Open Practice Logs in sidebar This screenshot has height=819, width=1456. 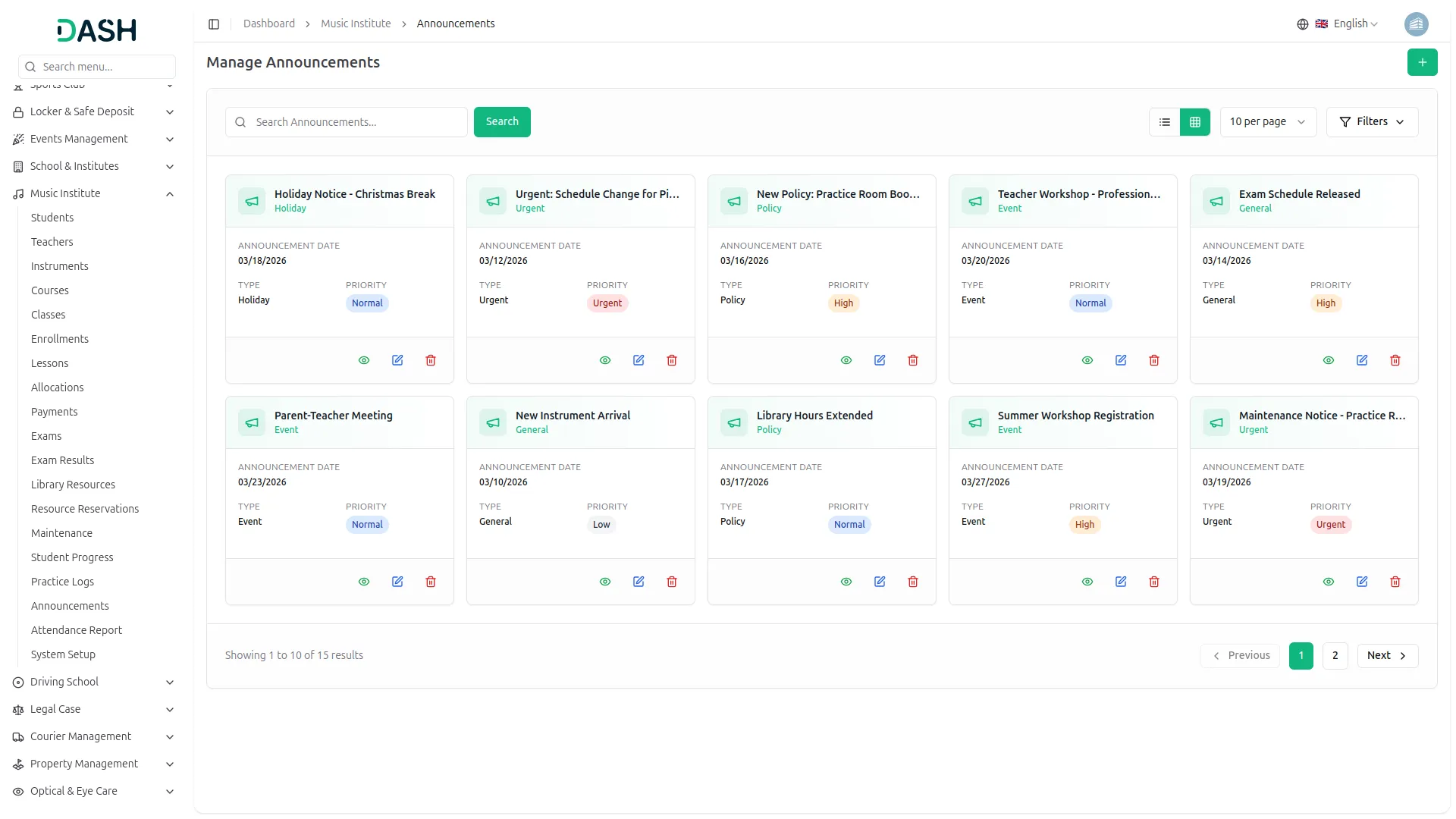62,582
